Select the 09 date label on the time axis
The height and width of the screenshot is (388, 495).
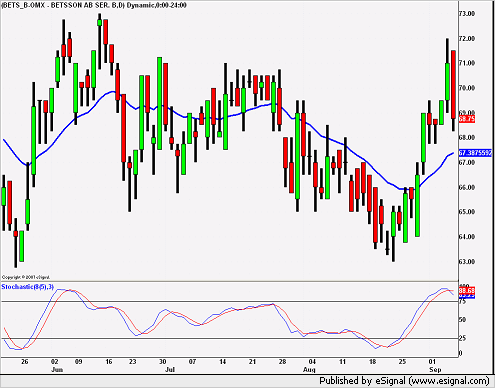[78, 362]
